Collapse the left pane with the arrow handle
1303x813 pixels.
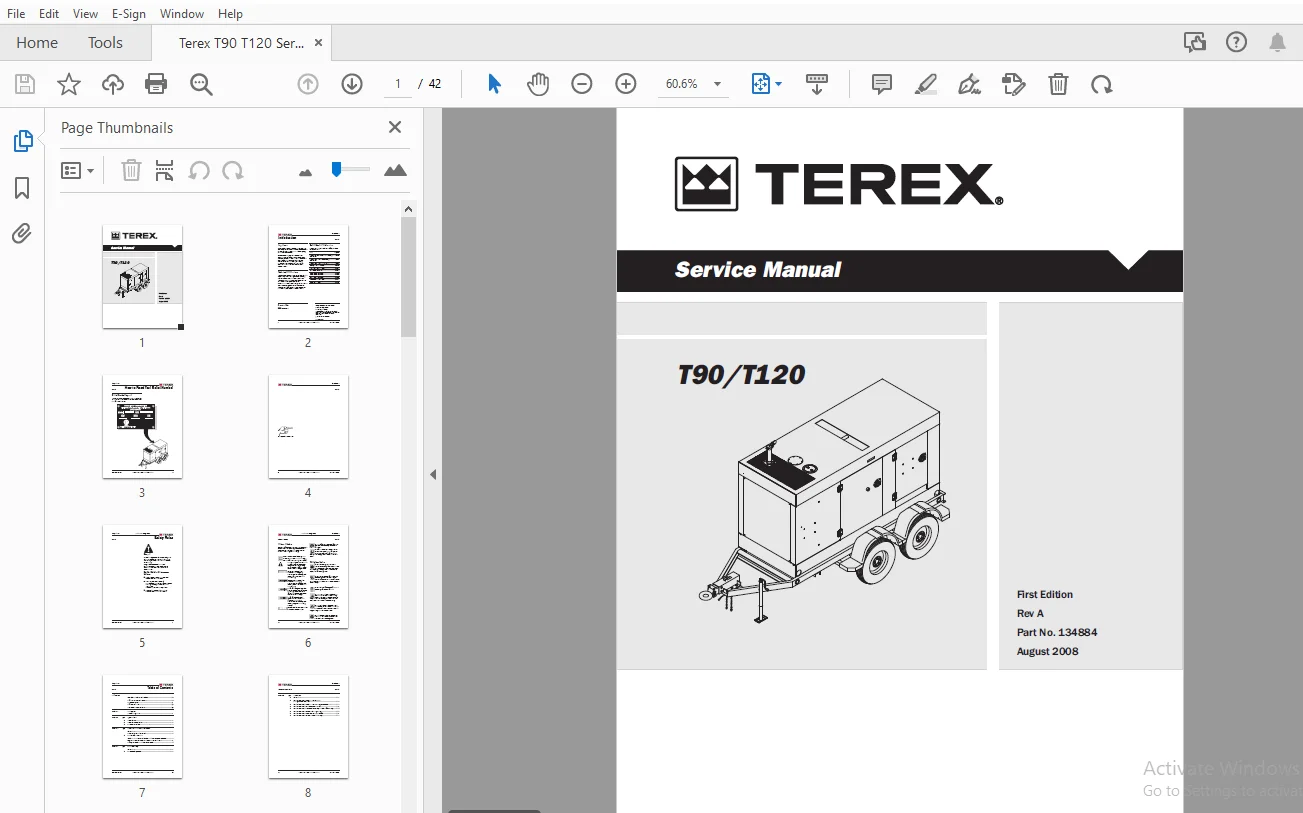pos(433,474)
